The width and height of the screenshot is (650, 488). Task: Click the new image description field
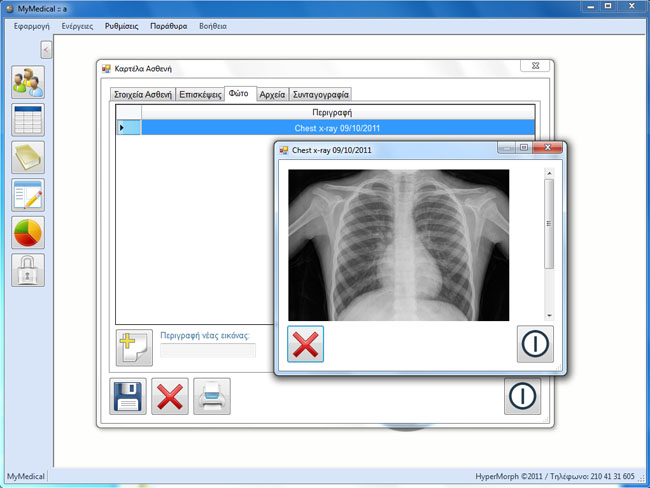coord(208,350)
